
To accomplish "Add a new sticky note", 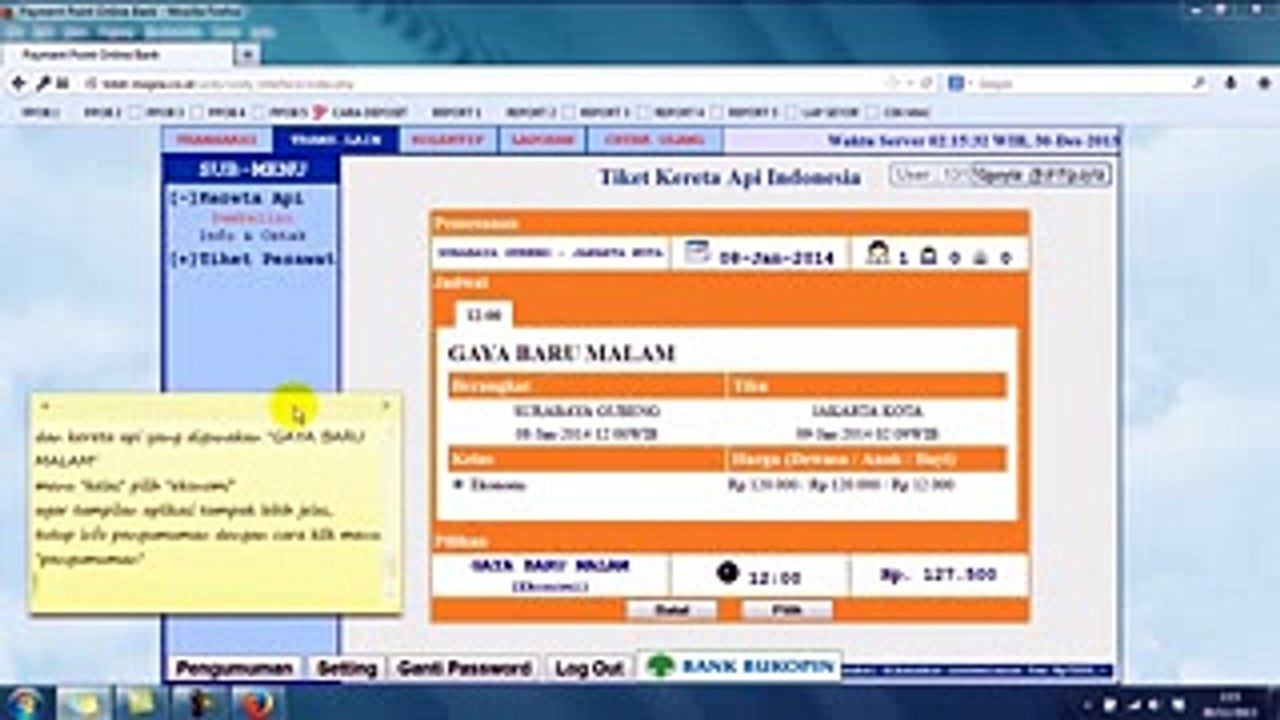I will [x=45, y=406].
